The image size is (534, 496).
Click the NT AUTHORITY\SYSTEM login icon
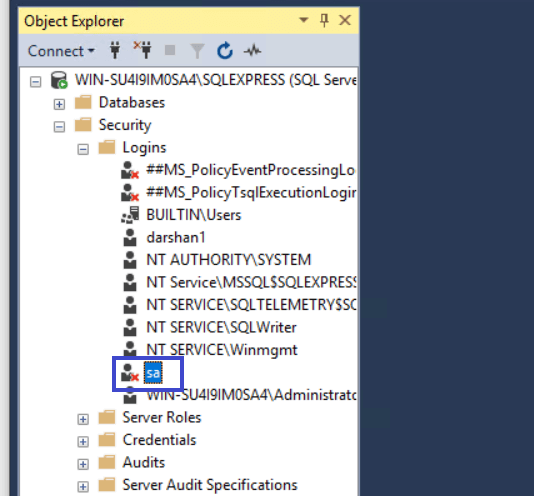pyautogui.click(x=130, y=260)
